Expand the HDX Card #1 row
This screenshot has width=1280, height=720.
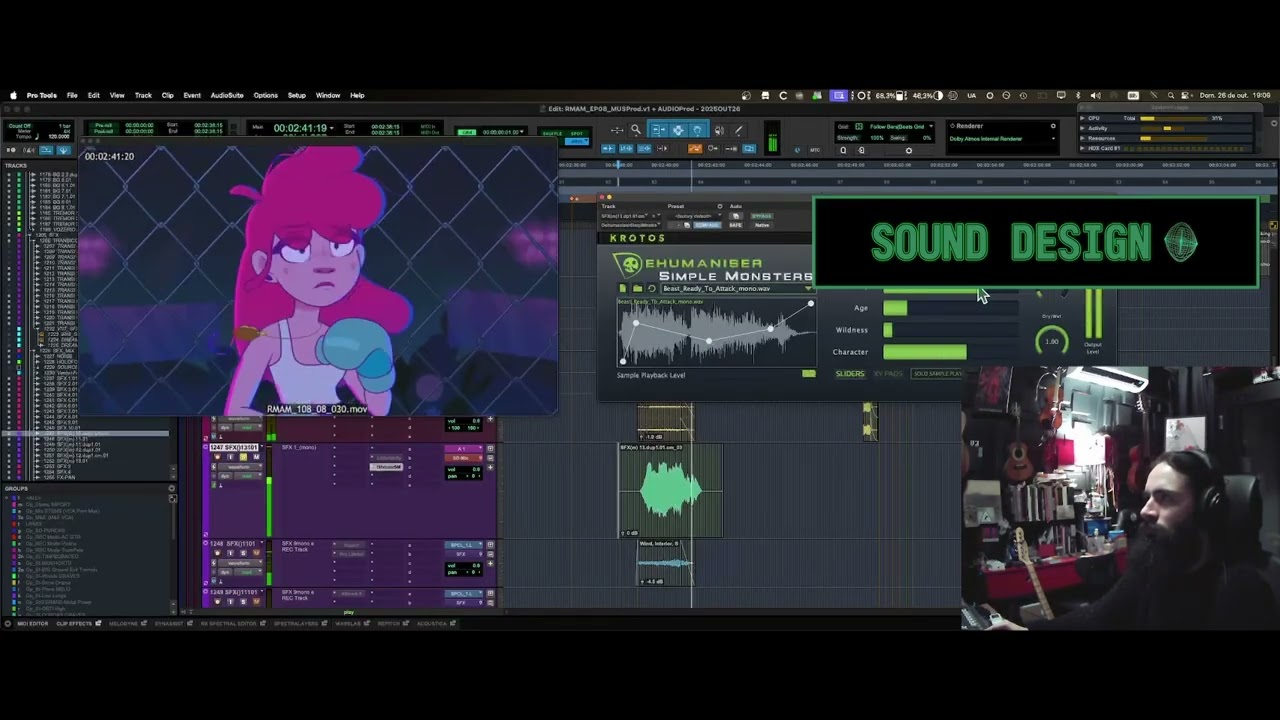coord(1082,148)
